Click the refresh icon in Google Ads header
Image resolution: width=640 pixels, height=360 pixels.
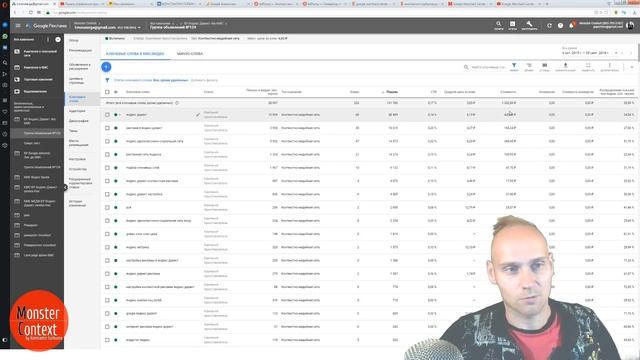click(x=549, y=26)
